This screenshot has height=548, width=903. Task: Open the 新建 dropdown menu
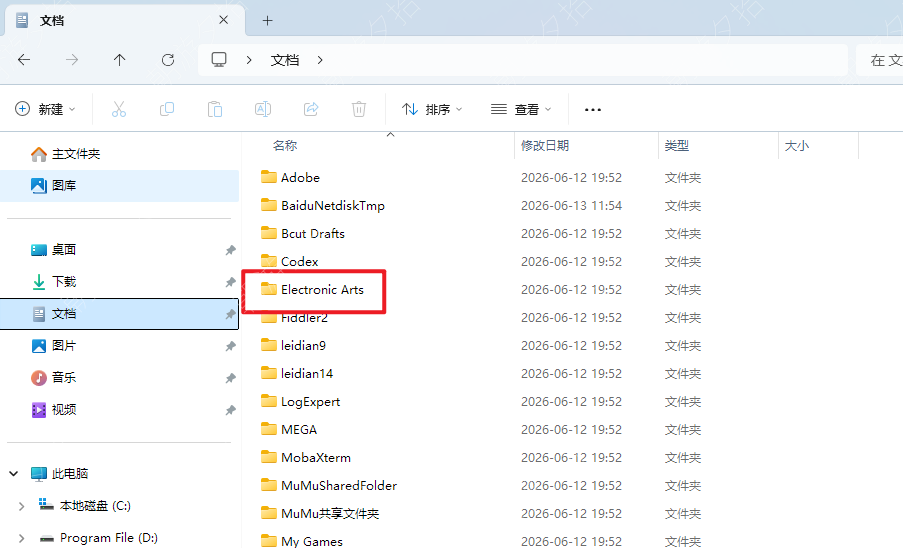(x=45, y=109)
